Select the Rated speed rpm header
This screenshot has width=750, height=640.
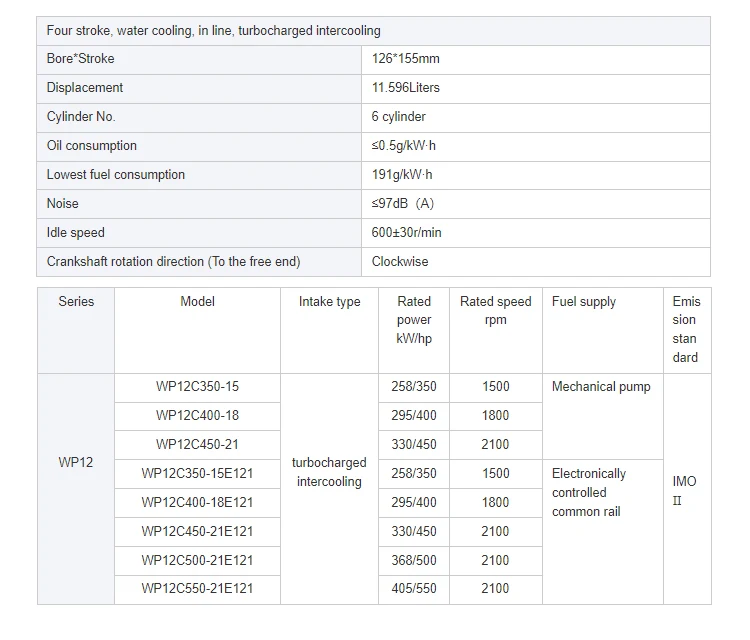496,310
